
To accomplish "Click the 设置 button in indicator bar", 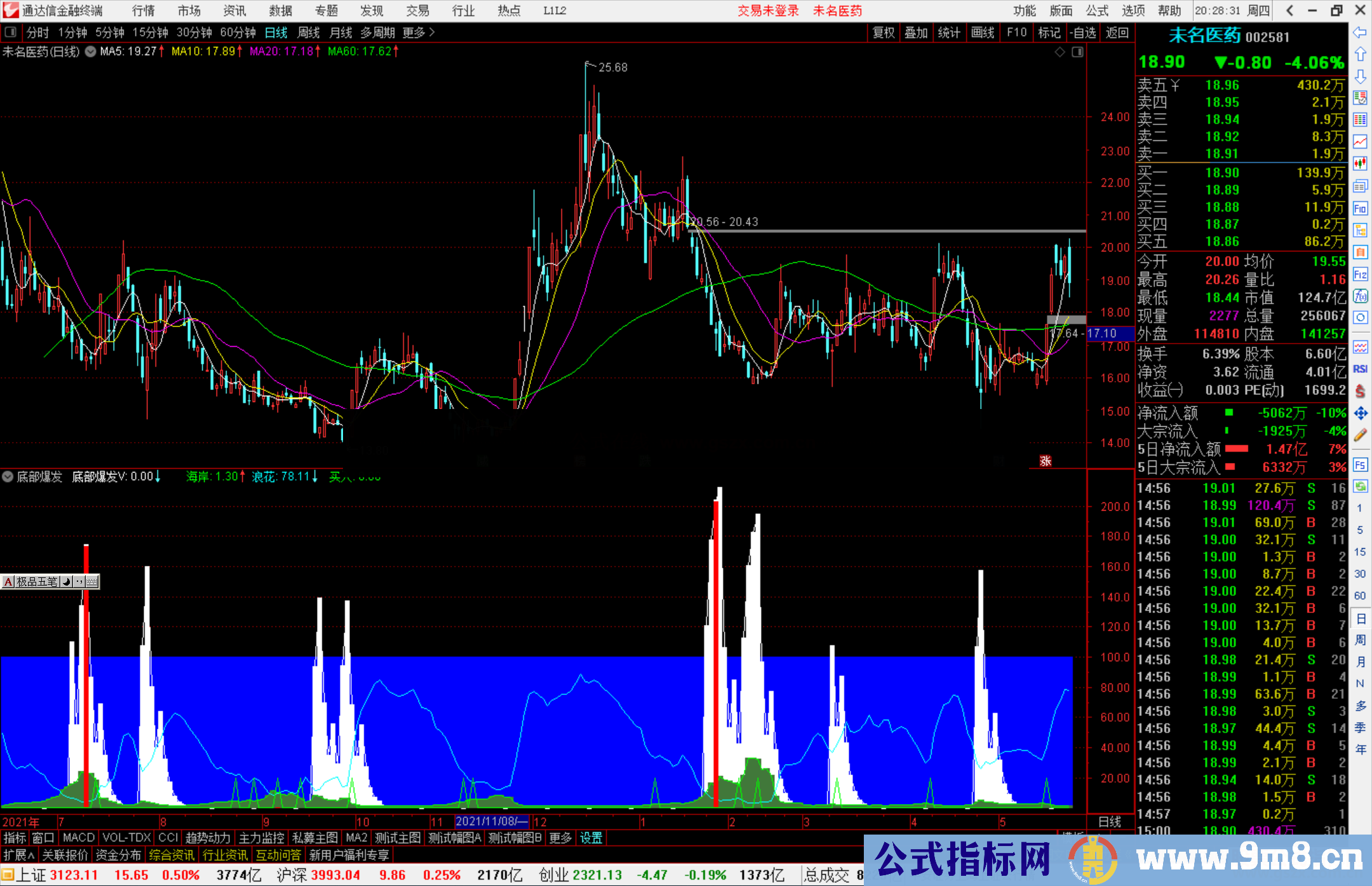I will [x=591, y=838].
